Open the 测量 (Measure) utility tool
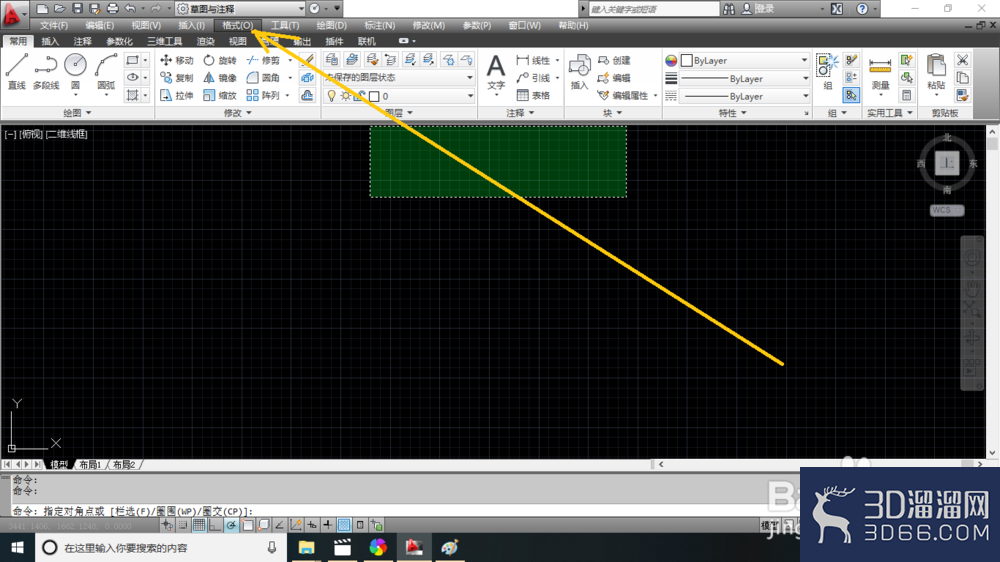 pyautogui.click(x=880, y=74)
